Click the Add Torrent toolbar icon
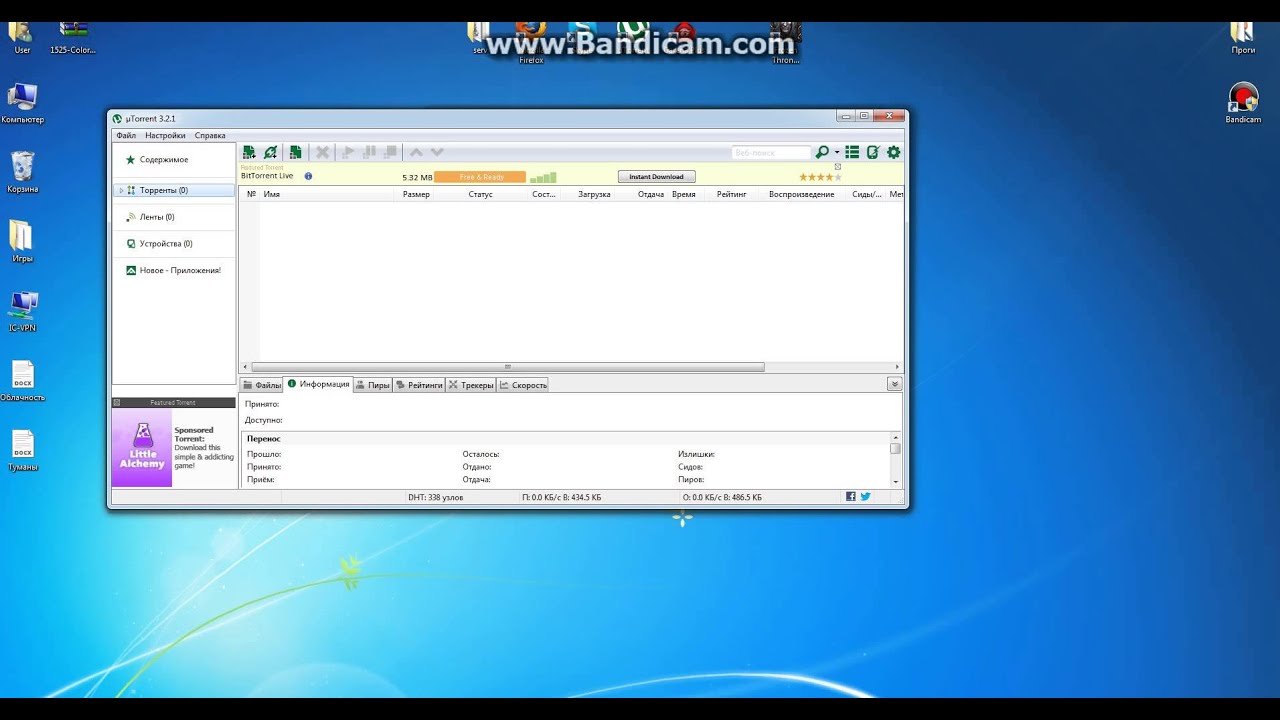1280x720 pixels. [x=249, y=152]
